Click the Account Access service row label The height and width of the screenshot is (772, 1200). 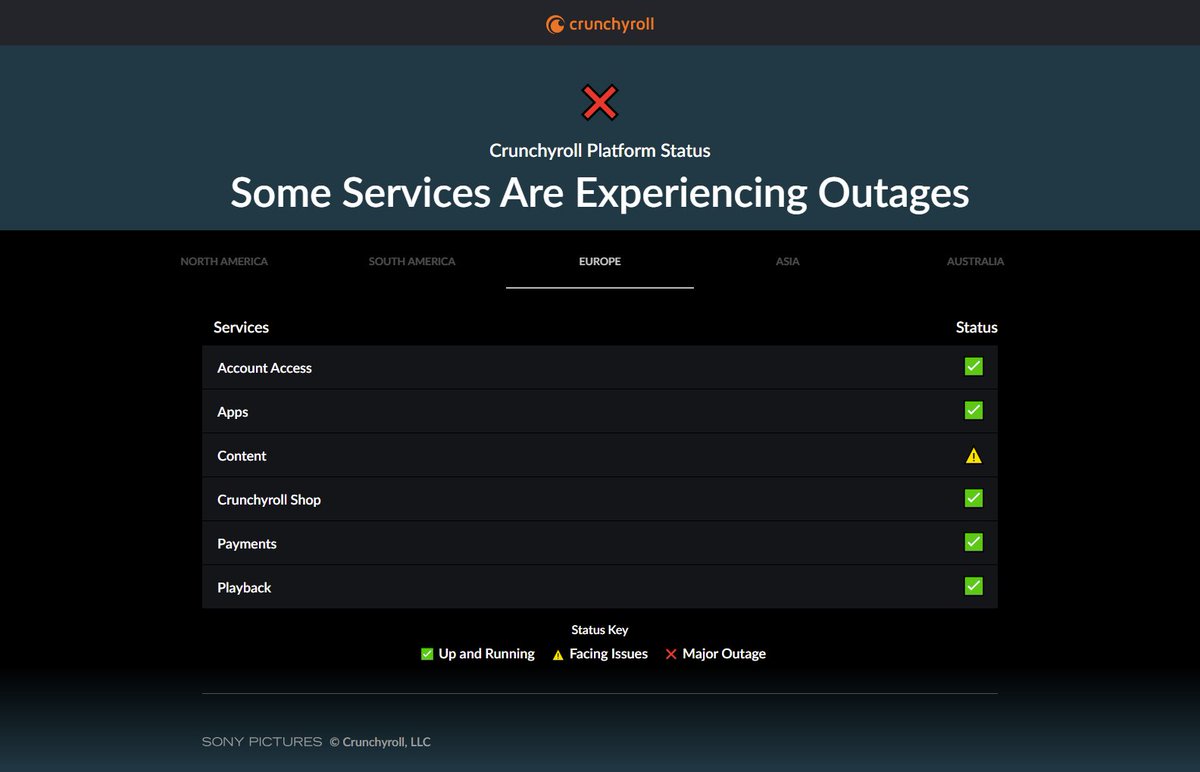pos(265,368)
